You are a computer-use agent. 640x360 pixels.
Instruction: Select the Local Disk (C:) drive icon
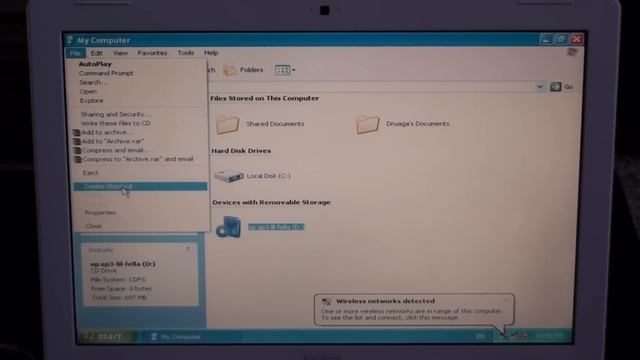click(x=229, y=176)
